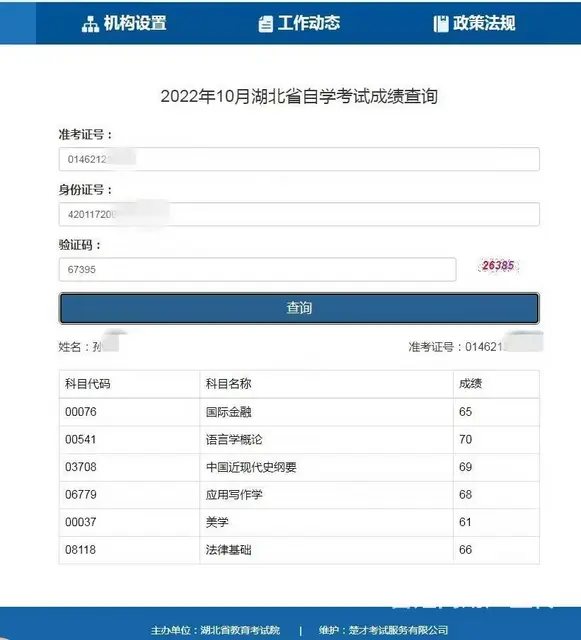Screen dimensions: 581x640
Task: Open the 机构设置 menu item
Action: (x=124, y=23)
